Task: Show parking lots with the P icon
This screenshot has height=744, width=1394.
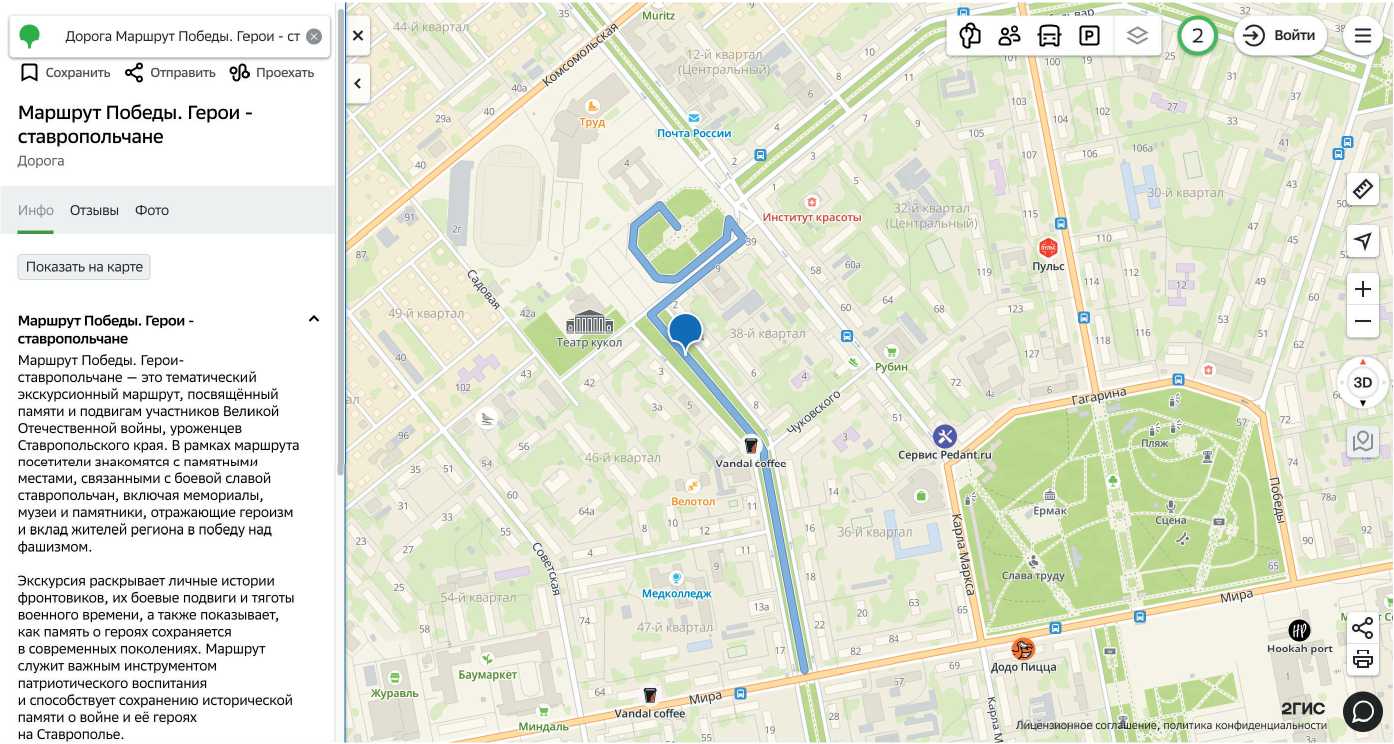Action: [x=1090, y=36]
